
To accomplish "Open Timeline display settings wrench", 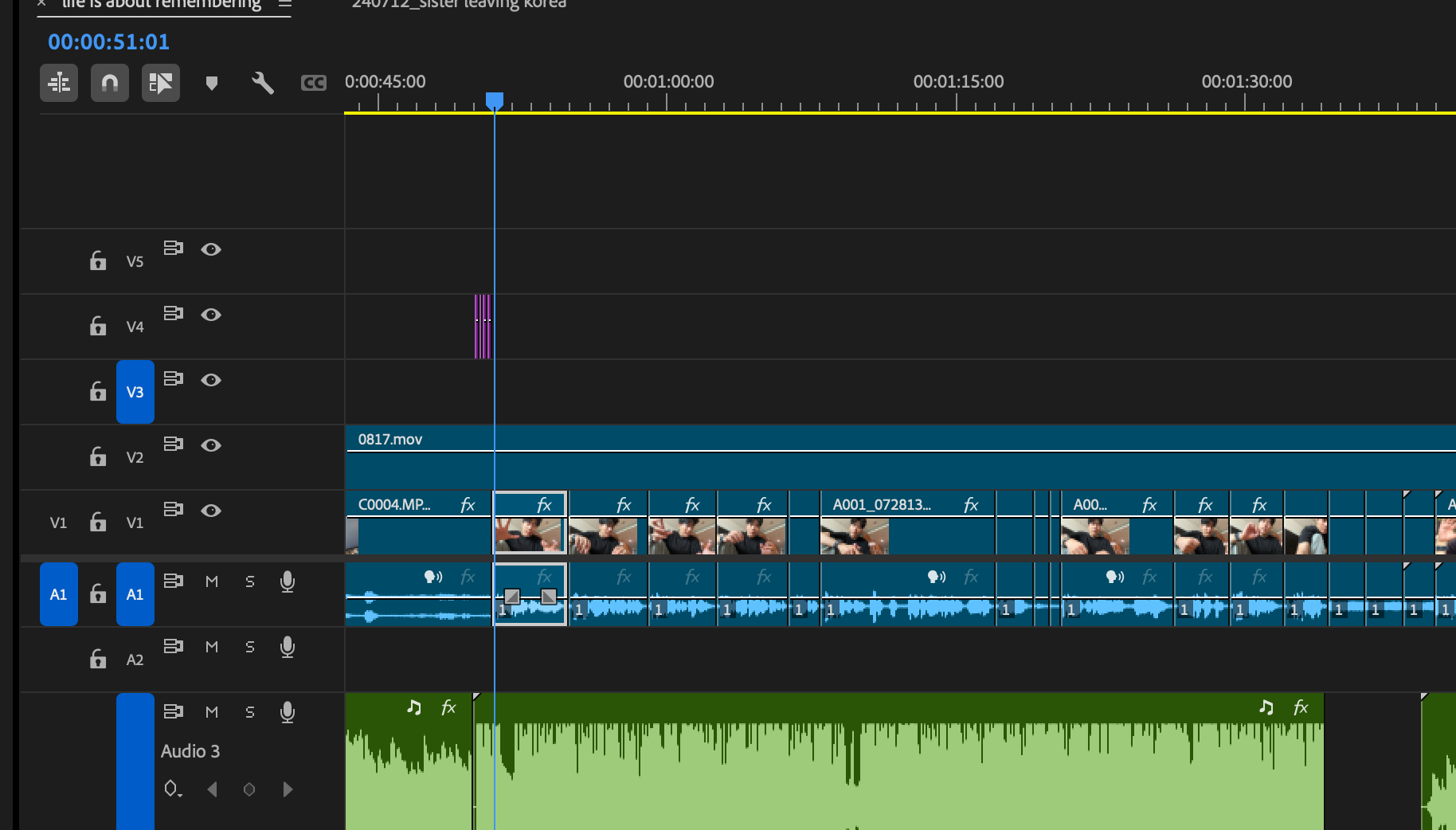I will tap(263, 83).
